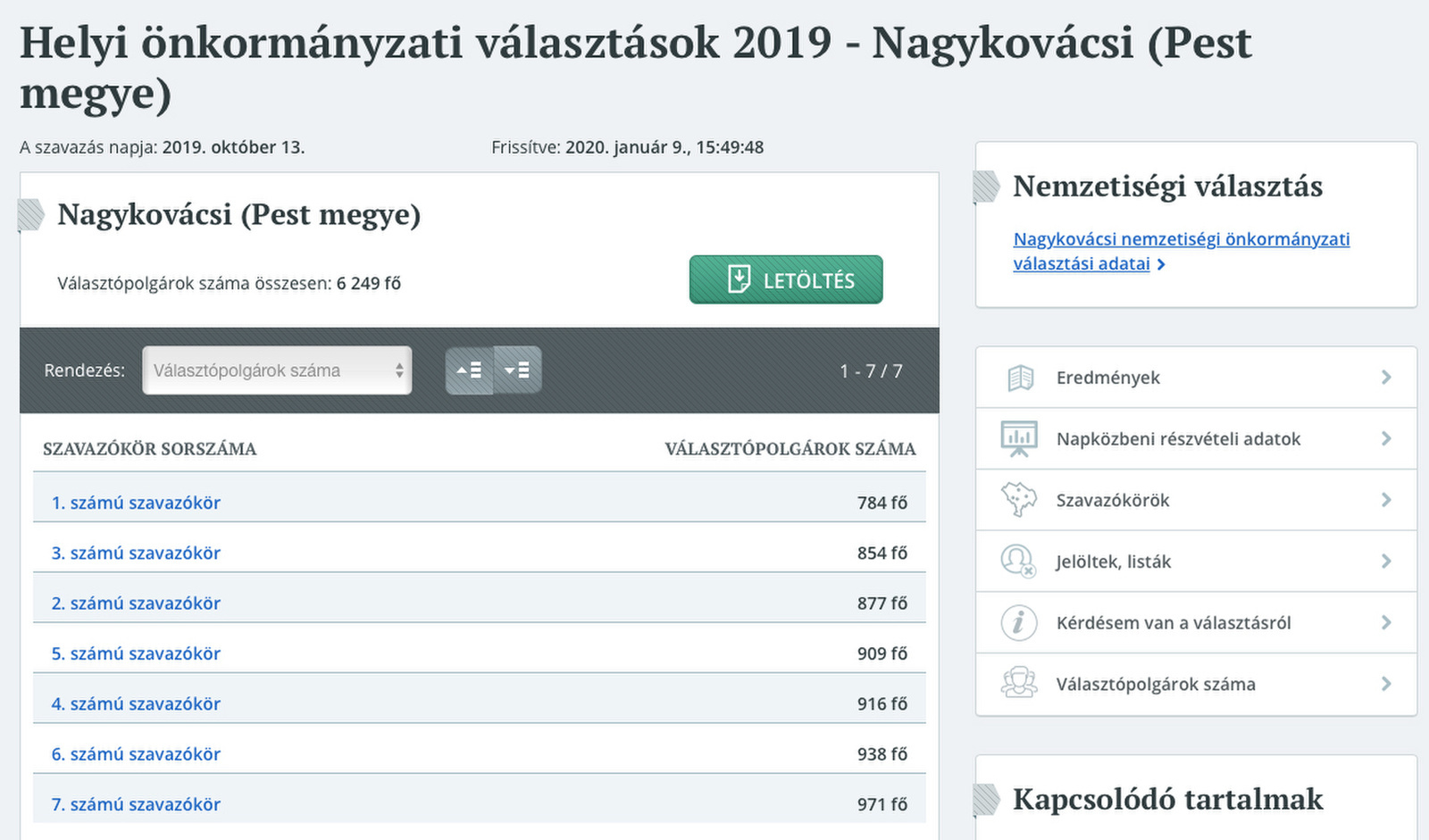The image size is (1429, 840).
Task: Click the Választópolgárok száma people icon
Action: pyautogui.click(x=1019, y=684)
